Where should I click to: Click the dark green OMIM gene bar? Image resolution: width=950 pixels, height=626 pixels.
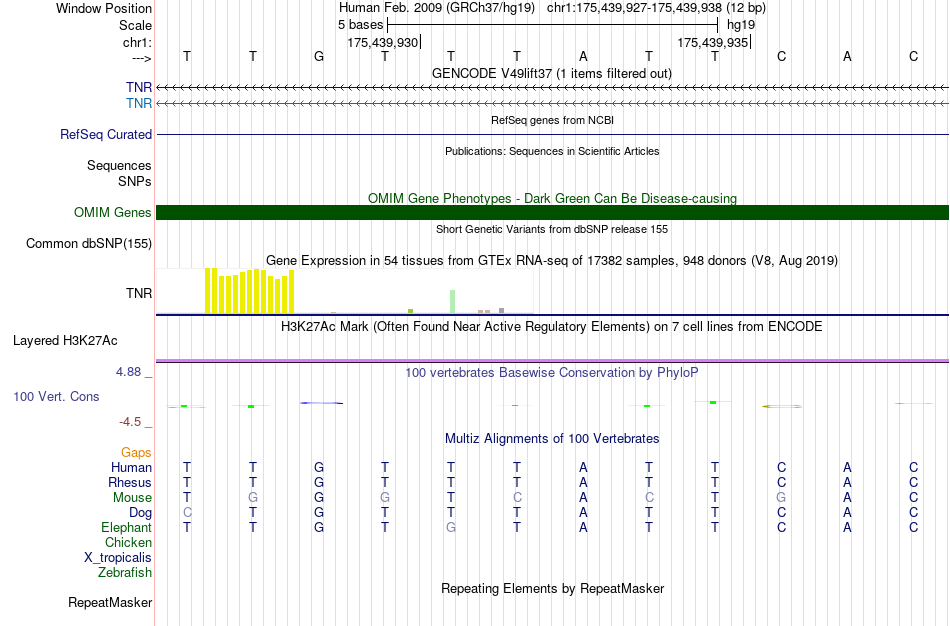point(552,213)
